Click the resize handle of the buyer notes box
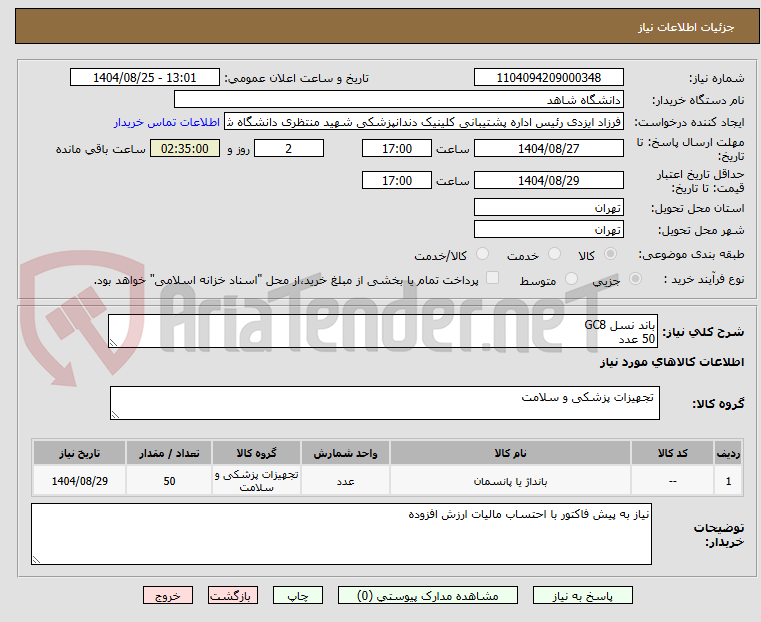761x622 pixels. pyautogui.click(x=36, y=560)
